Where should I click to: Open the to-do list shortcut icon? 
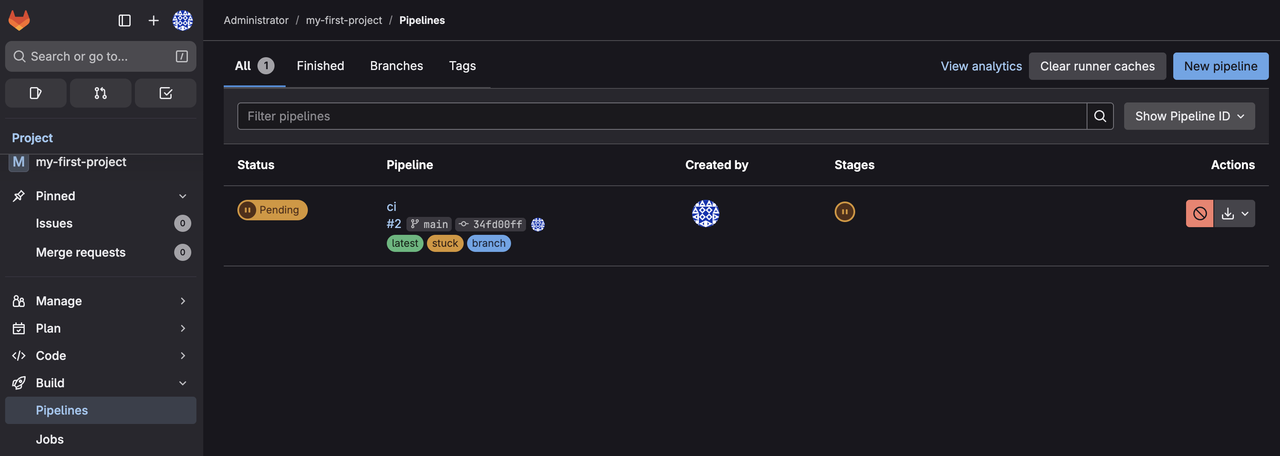point(166,93)
